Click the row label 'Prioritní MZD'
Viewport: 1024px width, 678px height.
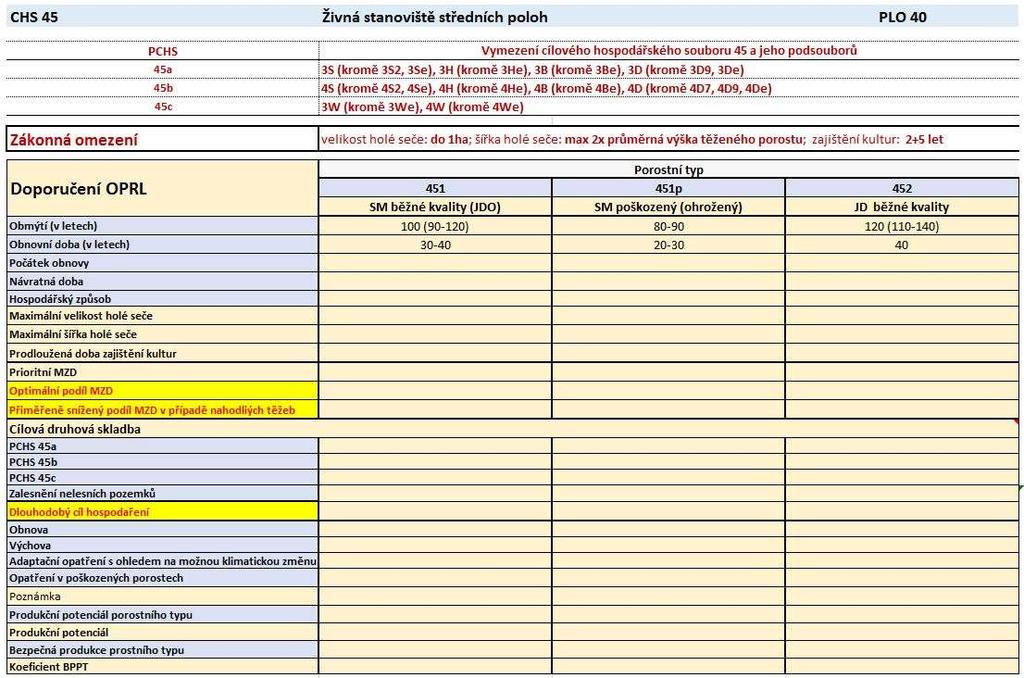pyautogui.click(x=162, y=372)
